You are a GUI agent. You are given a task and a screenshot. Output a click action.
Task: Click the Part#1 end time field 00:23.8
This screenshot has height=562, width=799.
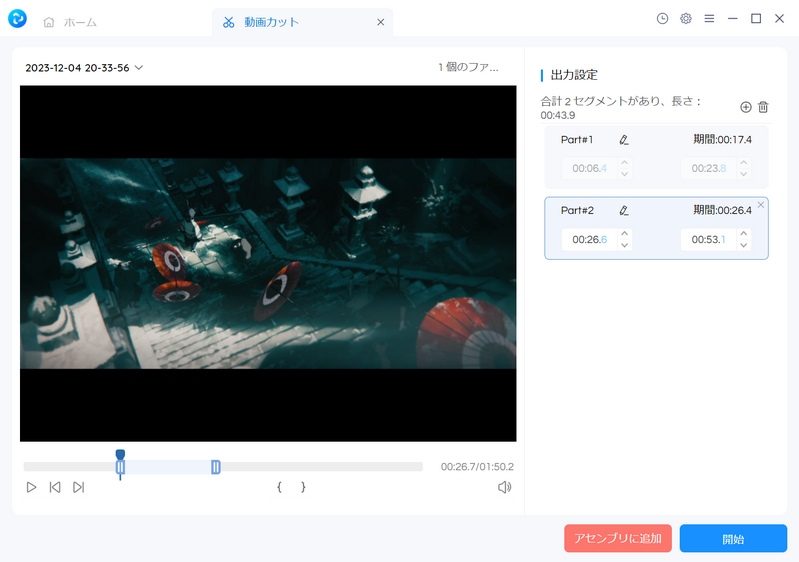pyautogui.click(x=709, y=168)
